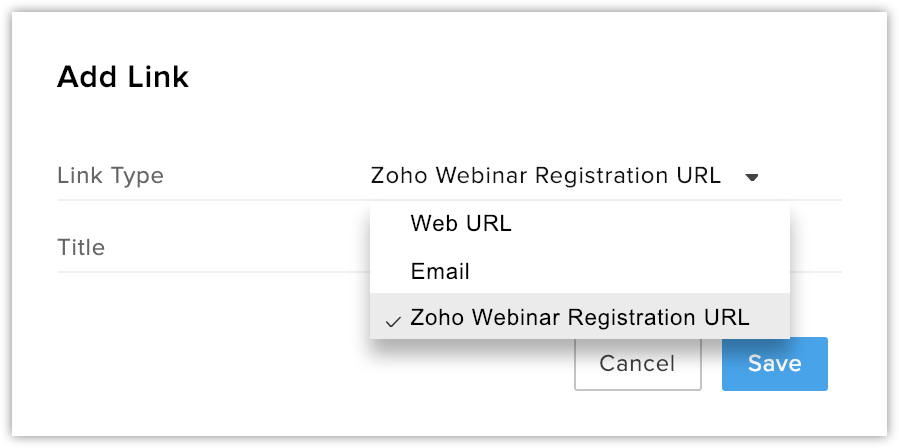This screenshot has width=899, height=448.
Task: Open the Link Type combo box value
Action: coord(545,176)
